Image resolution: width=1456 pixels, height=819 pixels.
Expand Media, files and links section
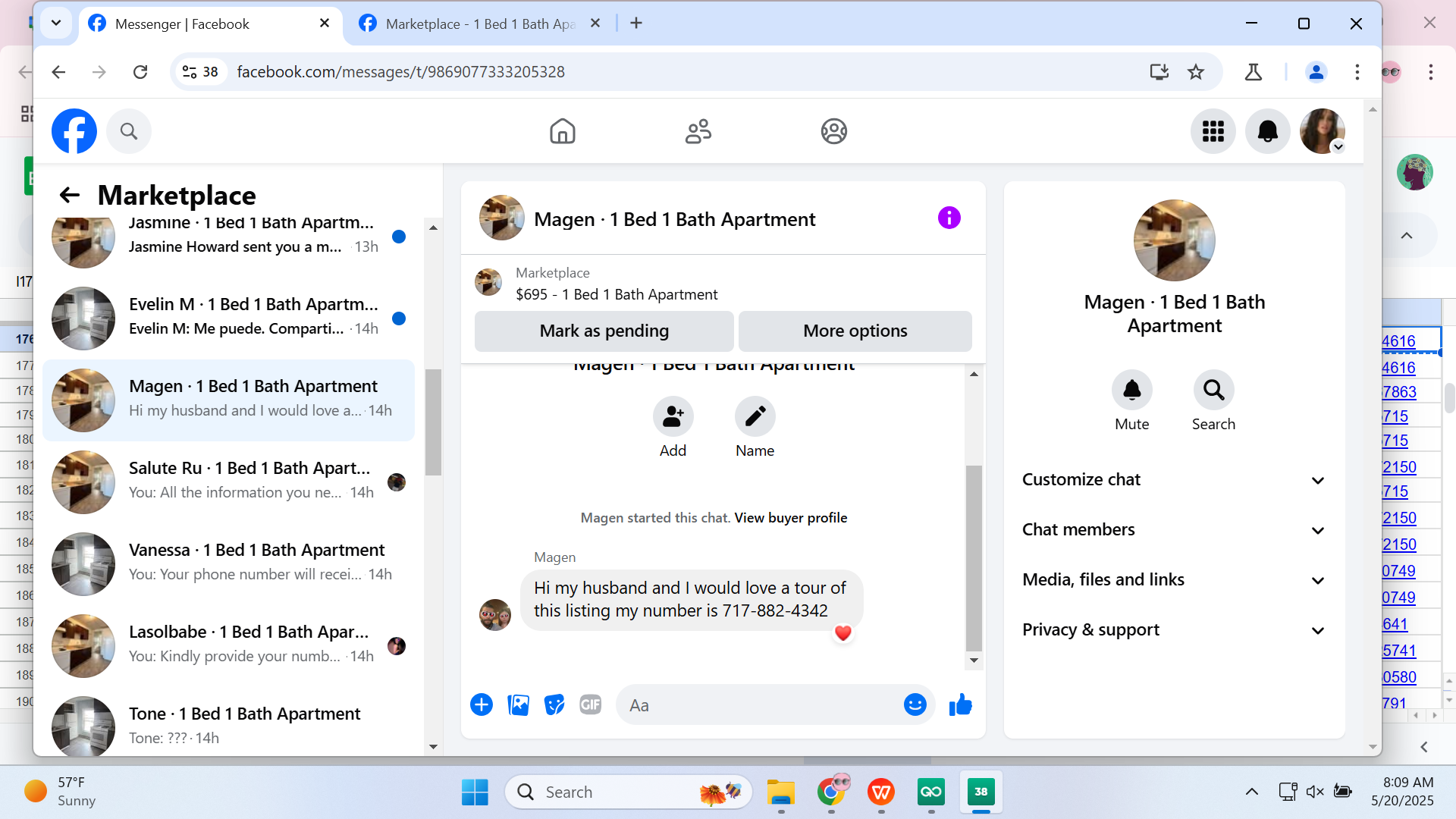[x=1174, y=580]
